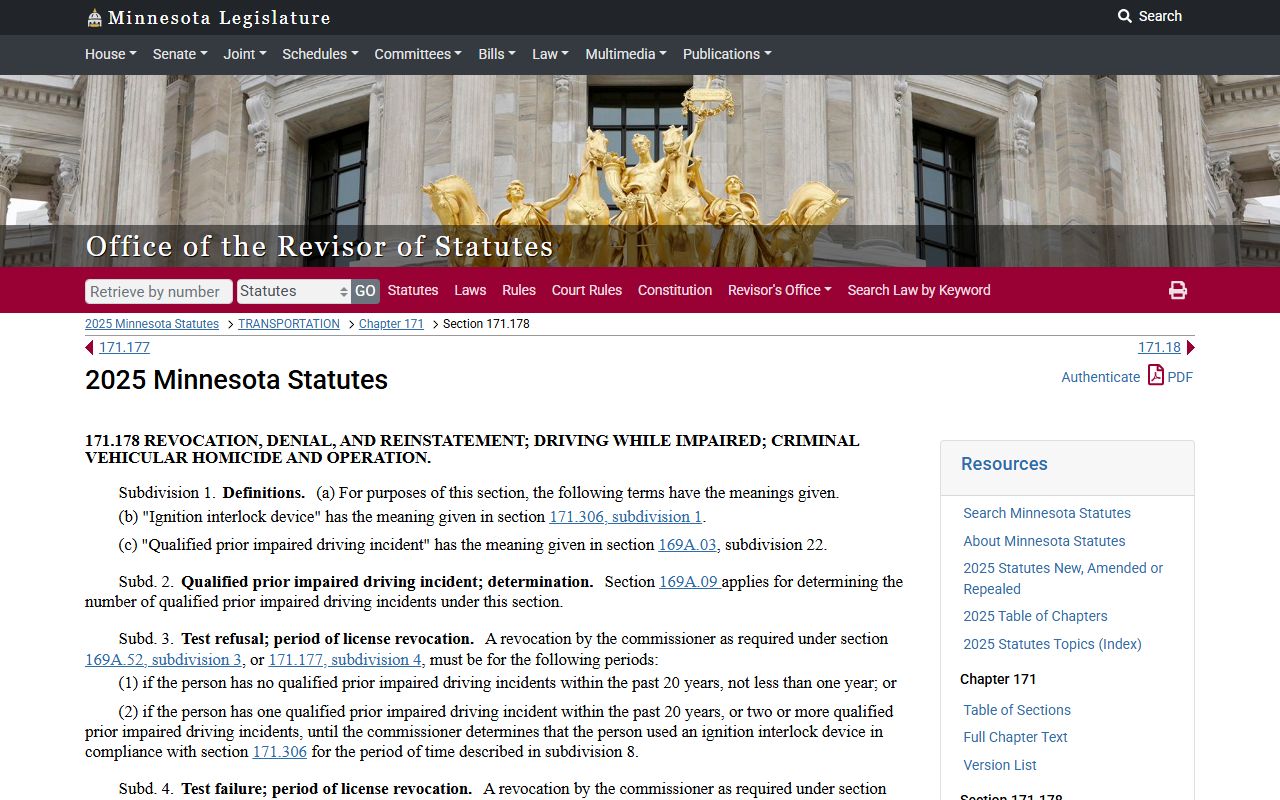Click the Authenticate link
Image resolution: width=1280 pixels, height=800 pixels.
(x=1100, y=377)
